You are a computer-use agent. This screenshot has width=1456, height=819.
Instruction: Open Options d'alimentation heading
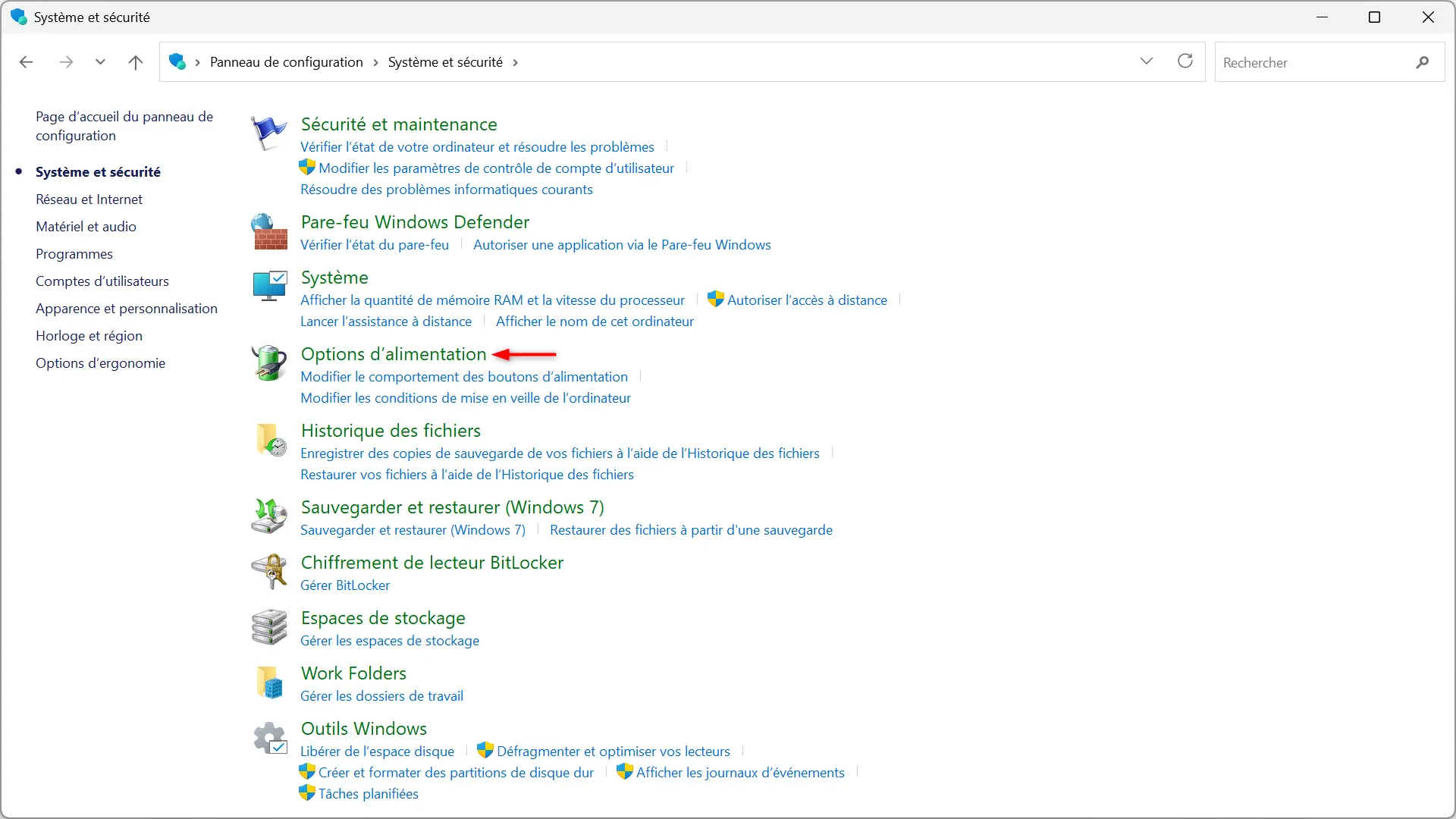tap(394, 354)
